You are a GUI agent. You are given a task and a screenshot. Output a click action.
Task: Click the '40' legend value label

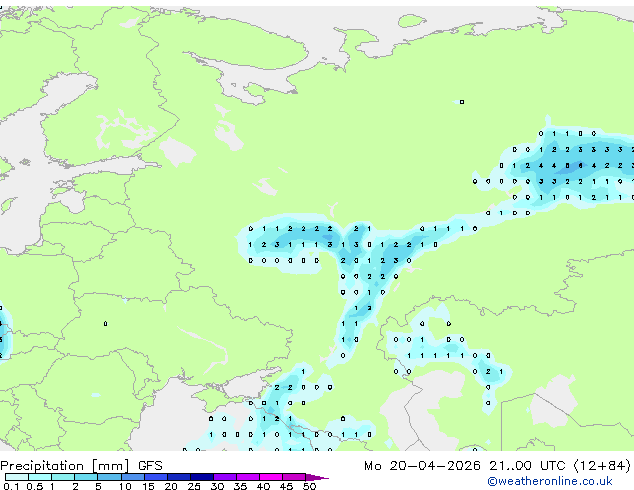264,486
